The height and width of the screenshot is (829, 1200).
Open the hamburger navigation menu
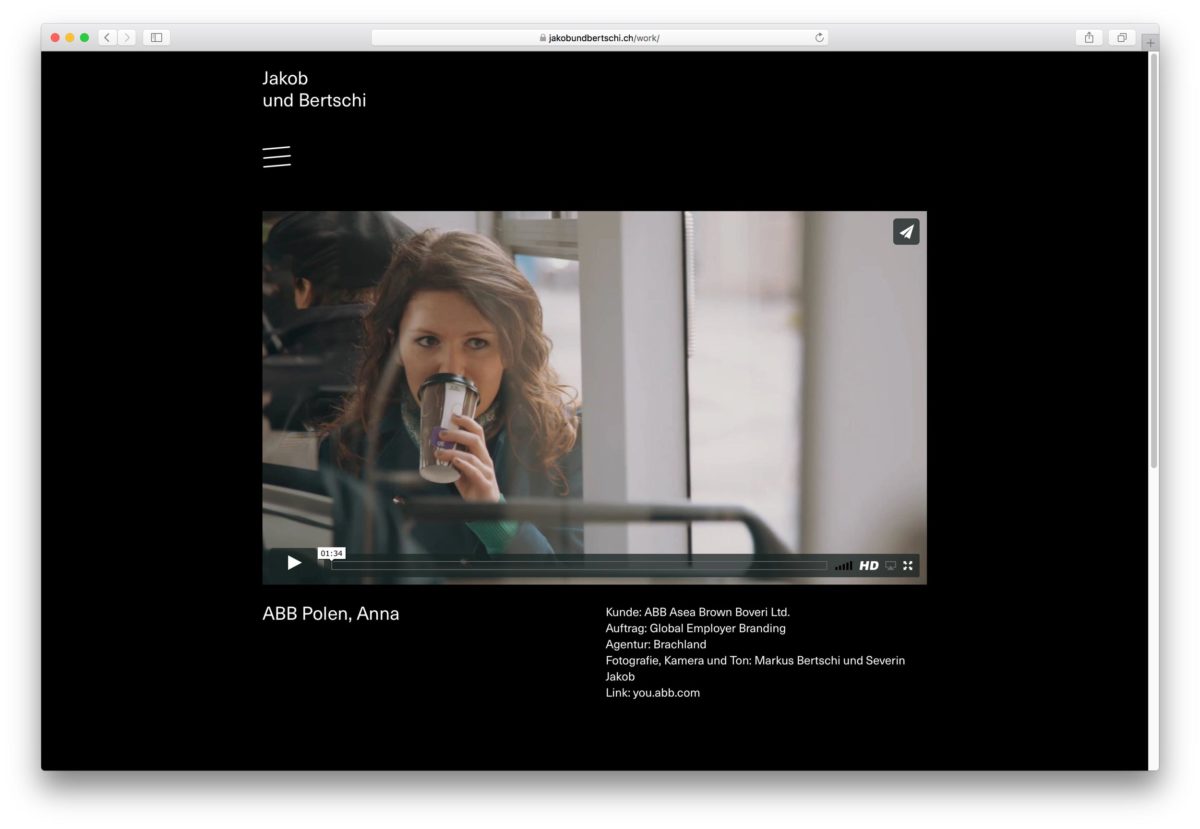tap(277, 157)
